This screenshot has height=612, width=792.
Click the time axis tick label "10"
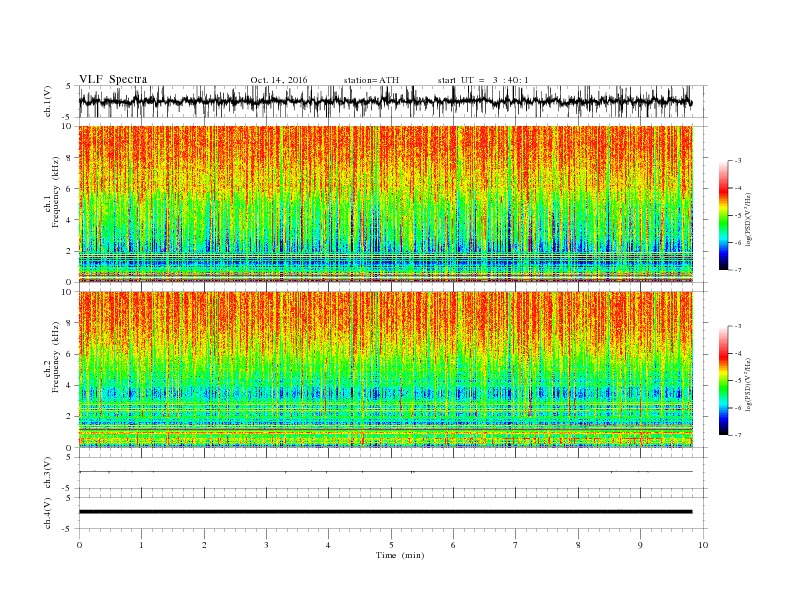[703, 545]
